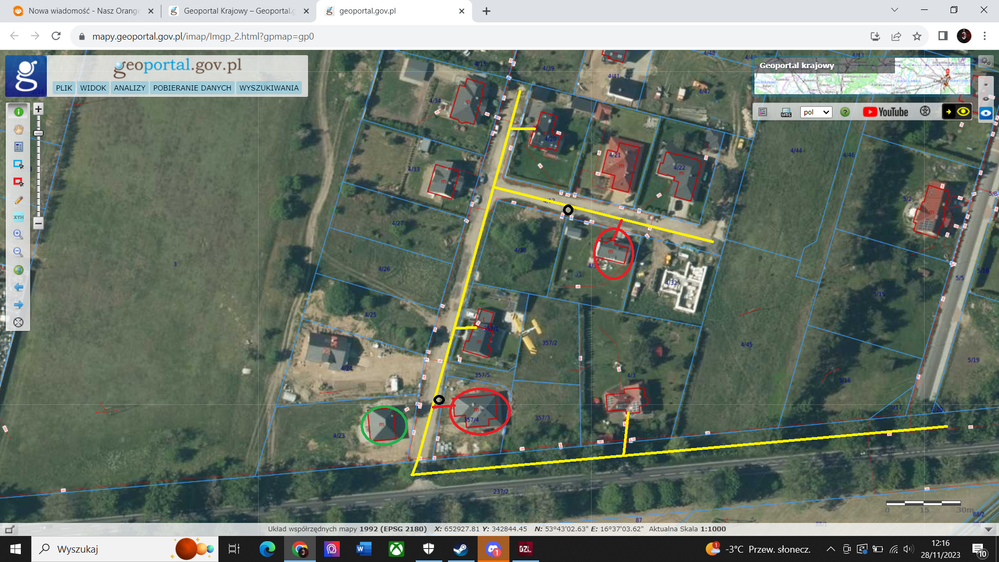The width and height of the screenshot is (999, 562).
Task: Click plus button on zoom slider
Action: (38, 109)
